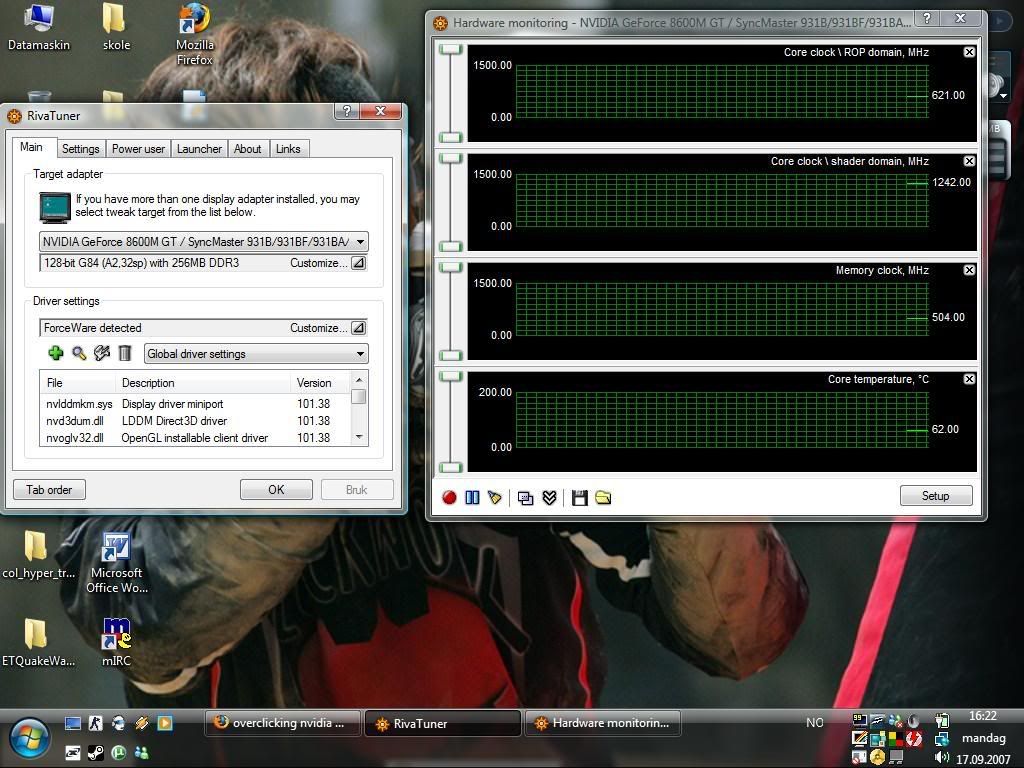The height and width of the screenshot is (768, 1024).
Task: Open the Customize arrow button for the 128-bit G84 adapter
Action: (359, 263)
